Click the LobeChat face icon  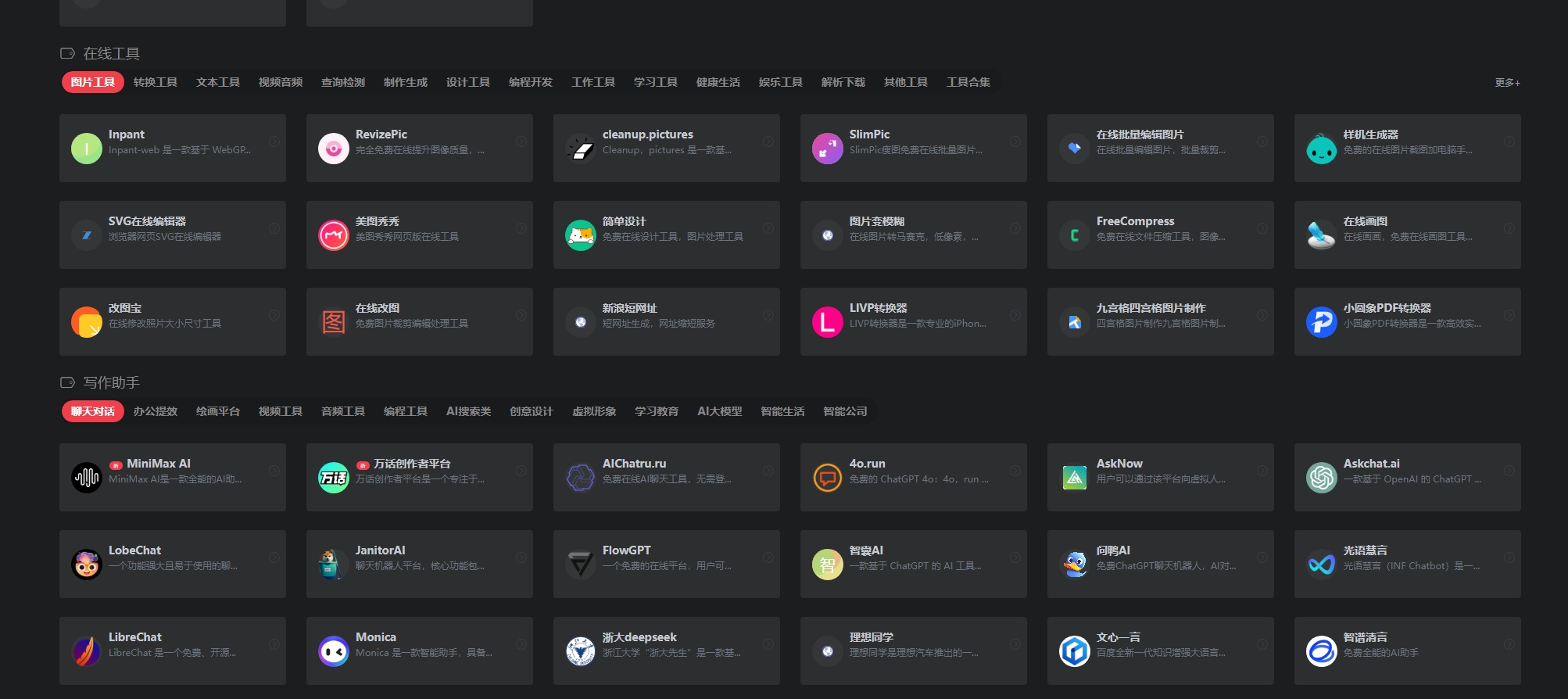pyautogui.click(x=87, y=565)
